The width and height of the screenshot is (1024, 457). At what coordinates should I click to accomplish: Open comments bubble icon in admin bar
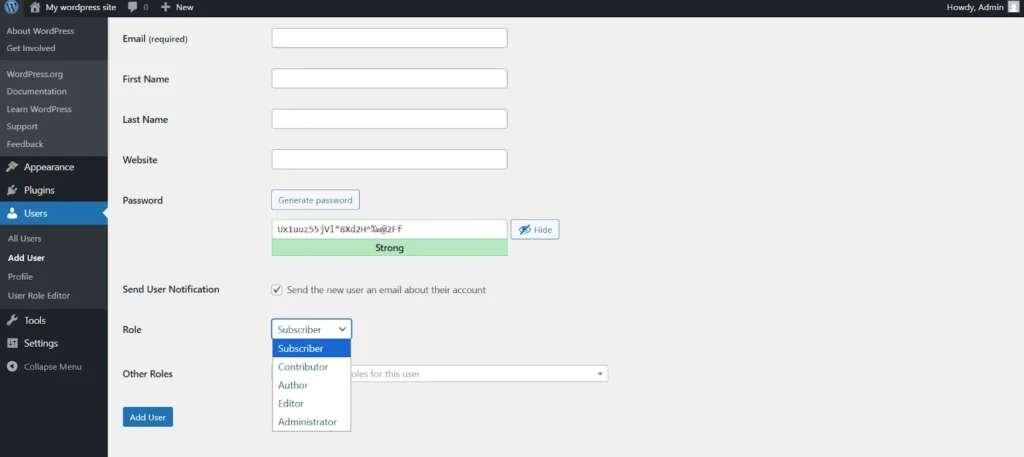(x=133, y=7)
